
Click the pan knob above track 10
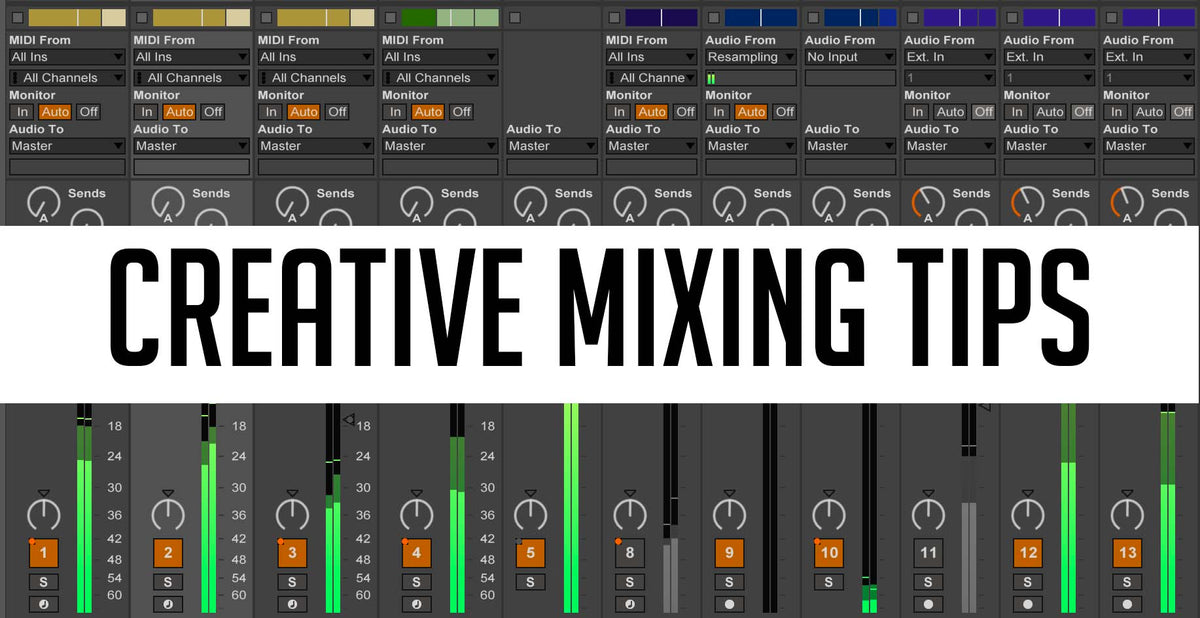coord(828,514)
